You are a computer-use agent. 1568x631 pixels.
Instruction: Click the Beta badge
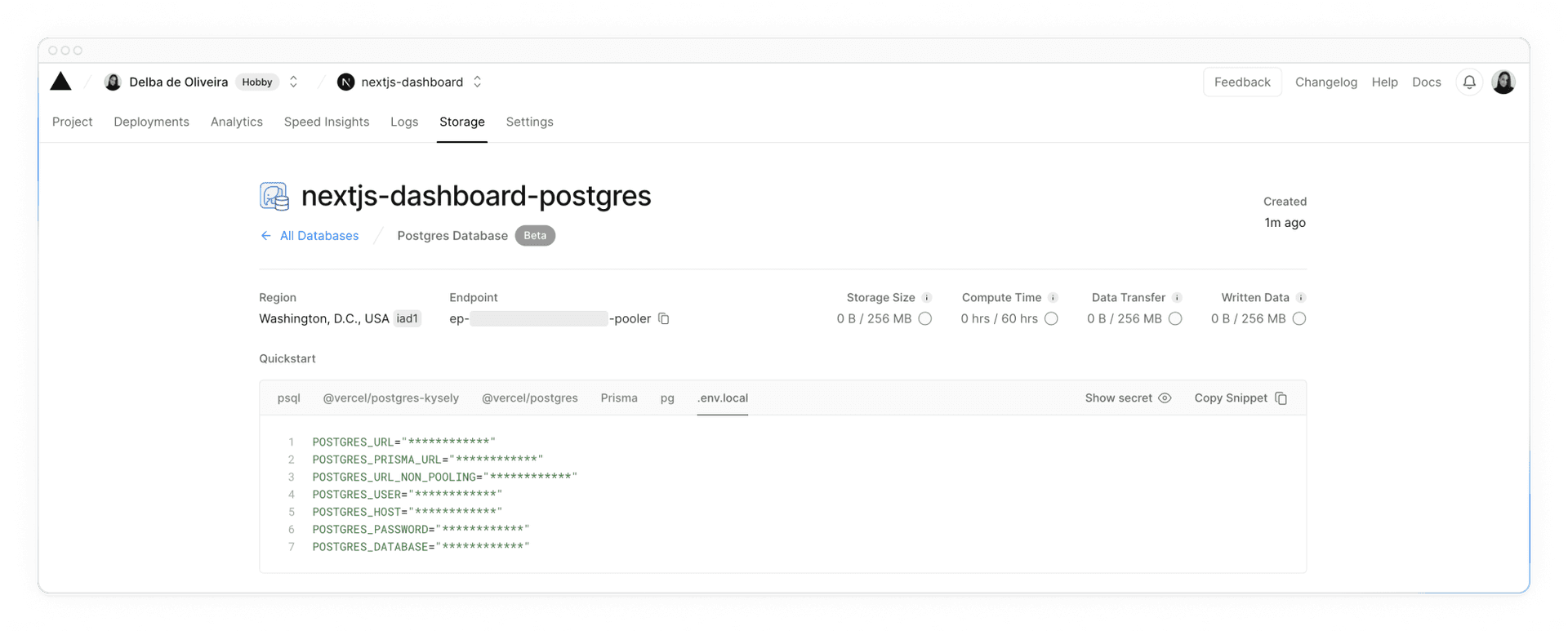(535, 235)
